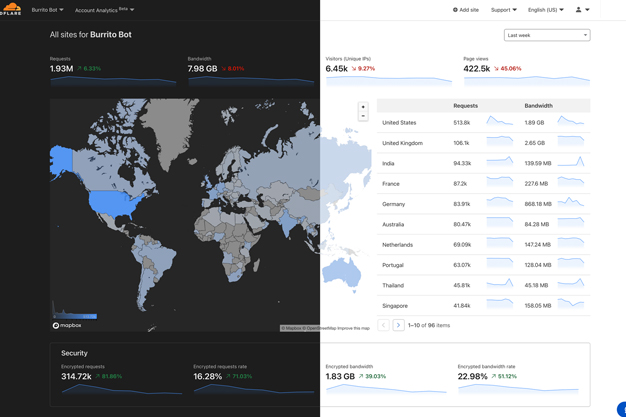
Task: Click the 1.93M Requests value
Action: pos(61,69)
